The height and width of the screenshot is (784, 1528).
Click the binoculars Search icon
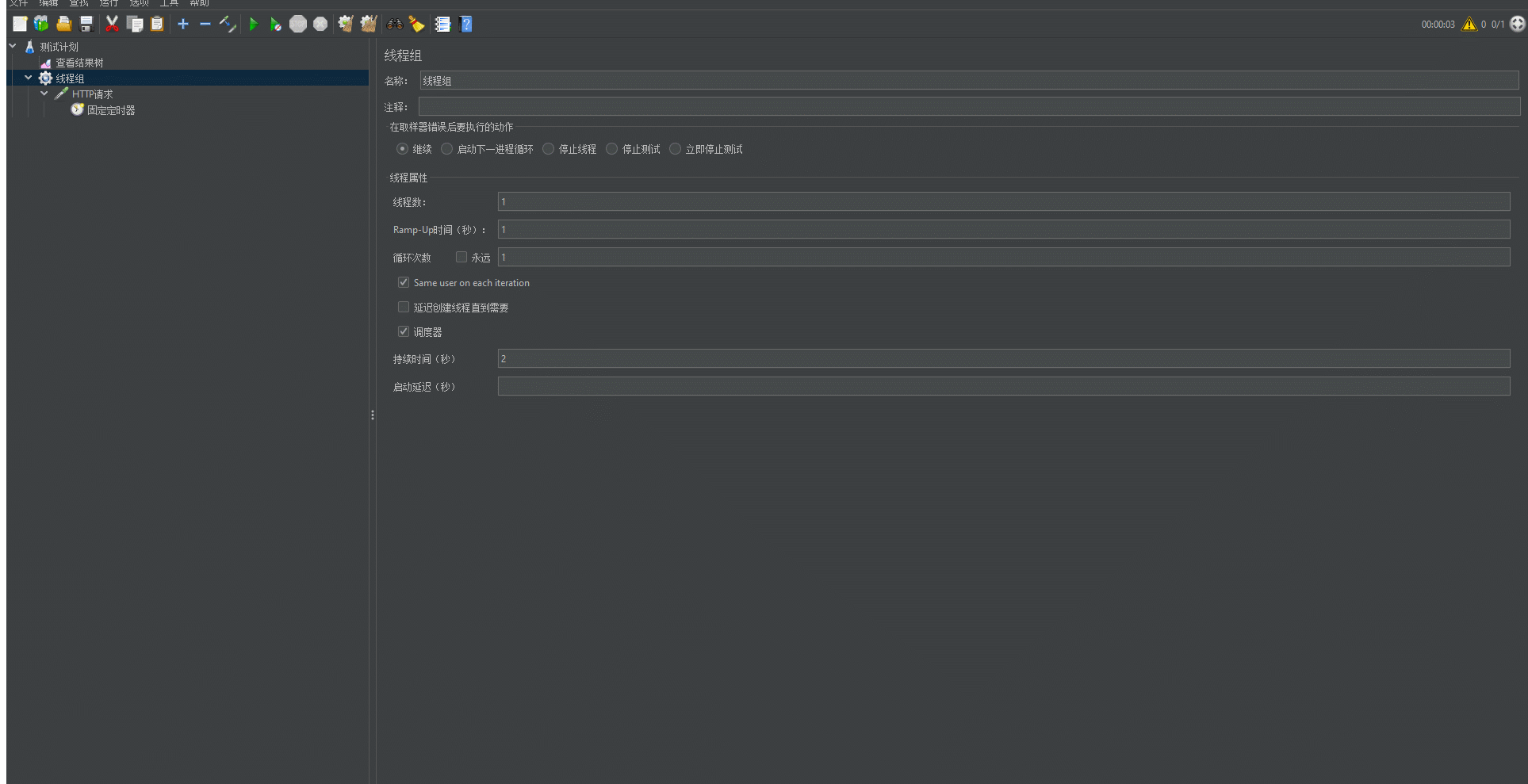pyautogui.click(x=394, y=25)
